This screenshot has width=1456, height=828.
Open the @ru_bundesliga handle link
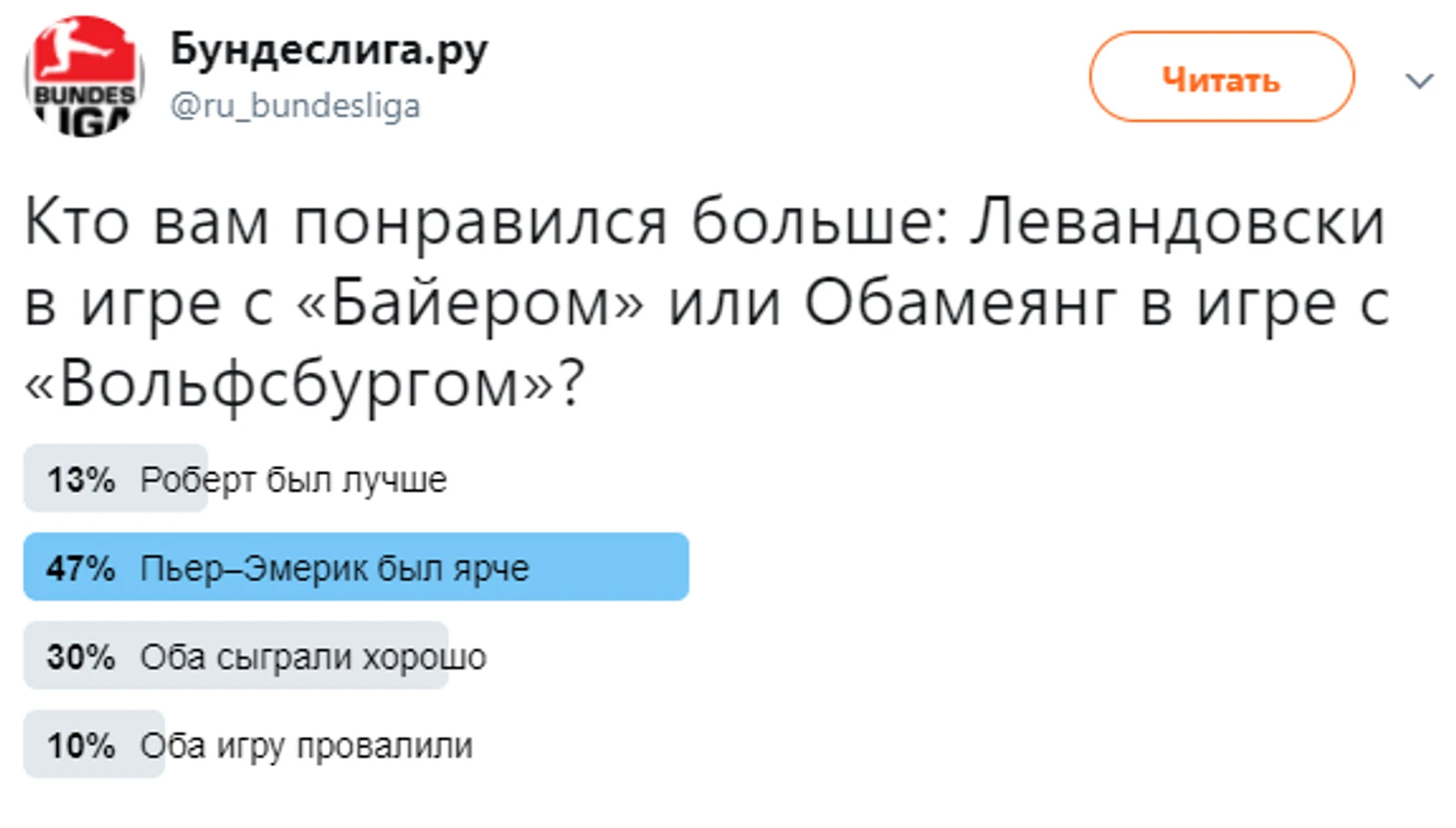295,105
